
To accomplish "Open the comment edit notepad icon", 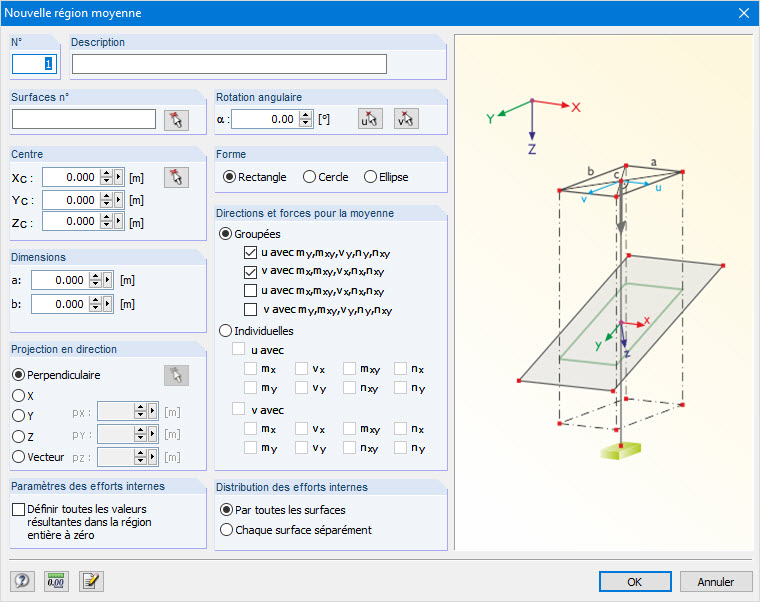I will pos(91,581).
